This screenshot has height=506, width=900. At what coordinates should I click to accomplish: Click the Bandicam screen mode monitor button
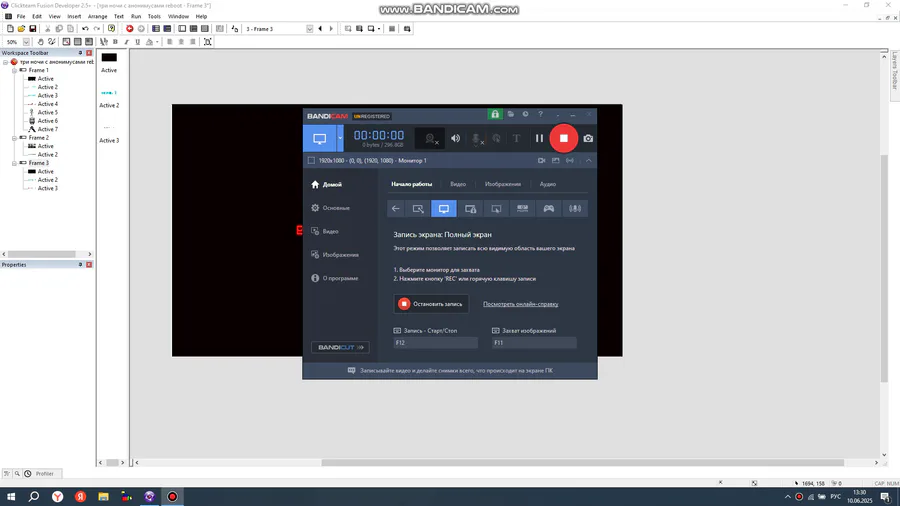[320, 138]
